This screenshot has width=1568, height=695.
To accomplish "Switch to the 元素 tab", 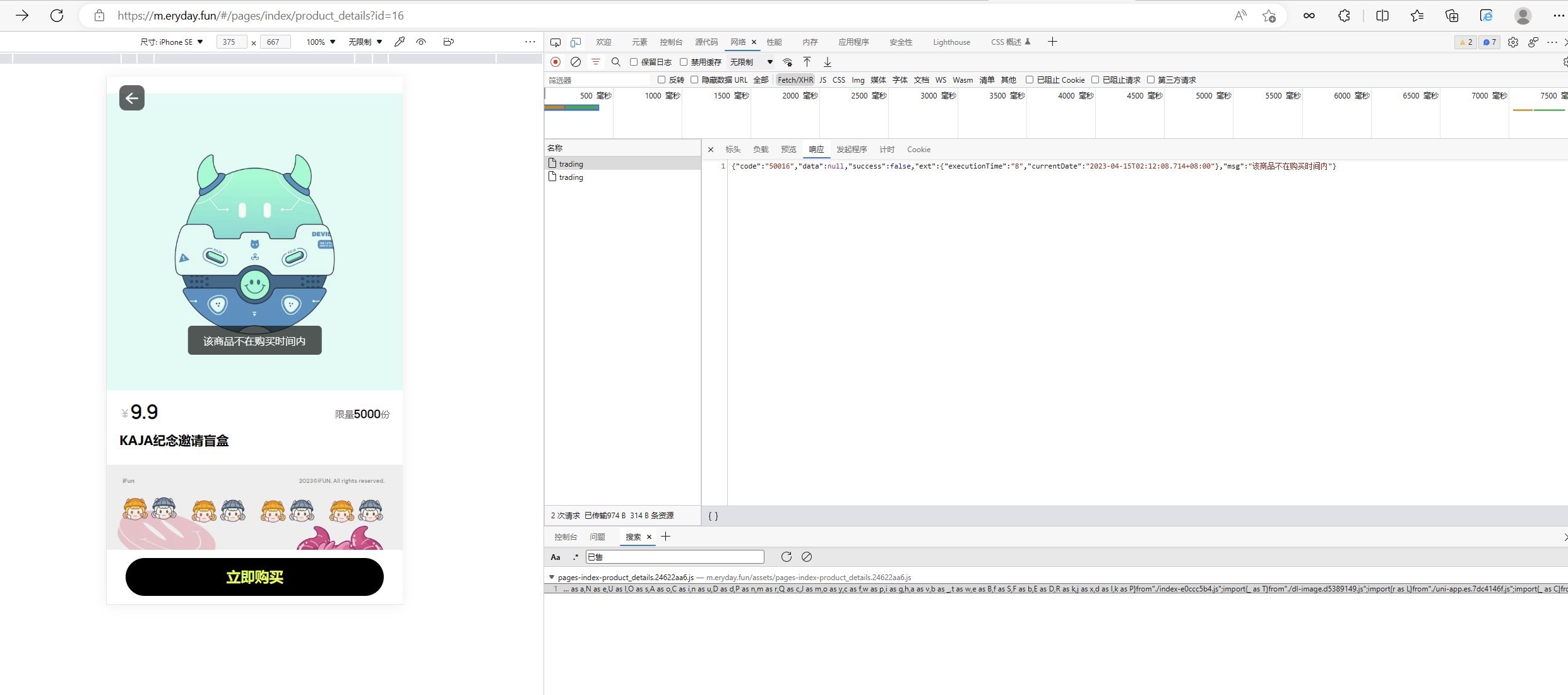I will click(639, 42).
